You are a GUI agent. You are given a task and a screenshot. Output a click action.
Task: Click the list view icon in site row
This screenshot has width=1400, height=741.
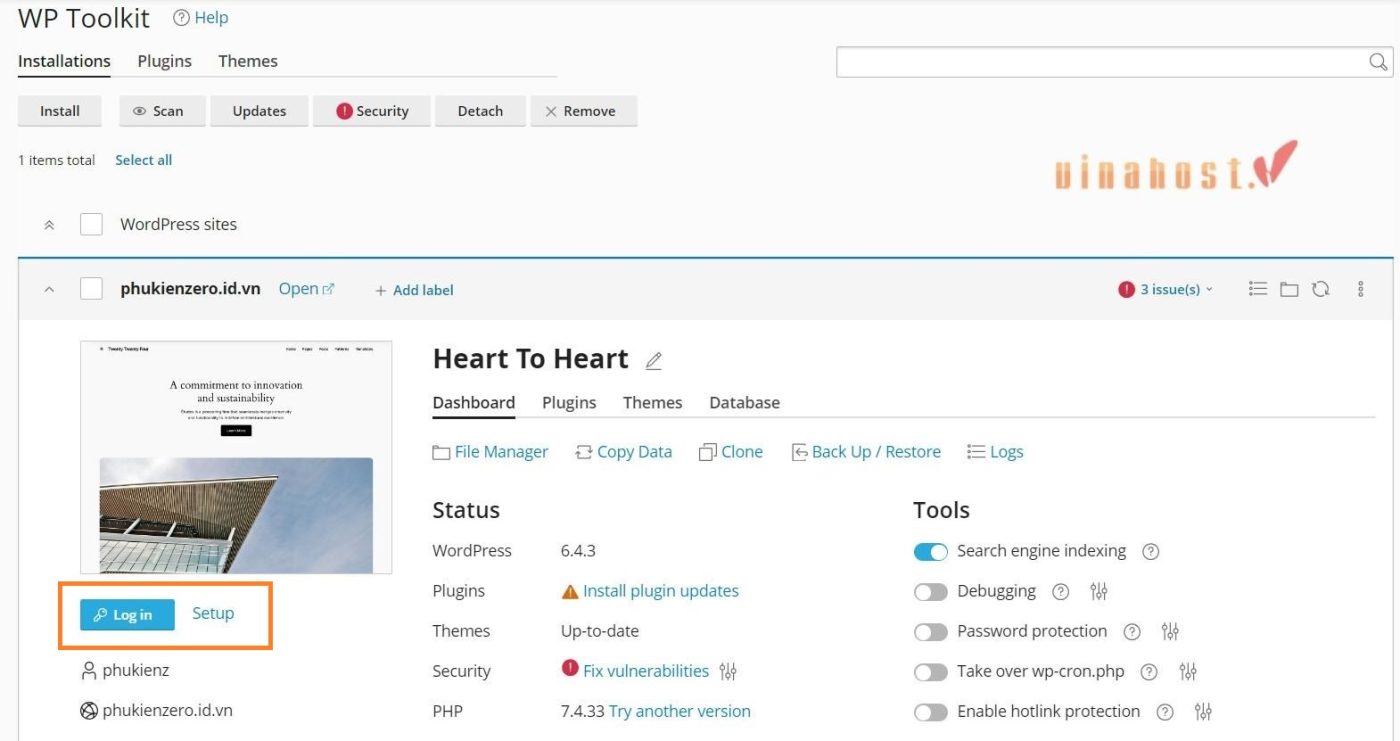coord(1258,289)
